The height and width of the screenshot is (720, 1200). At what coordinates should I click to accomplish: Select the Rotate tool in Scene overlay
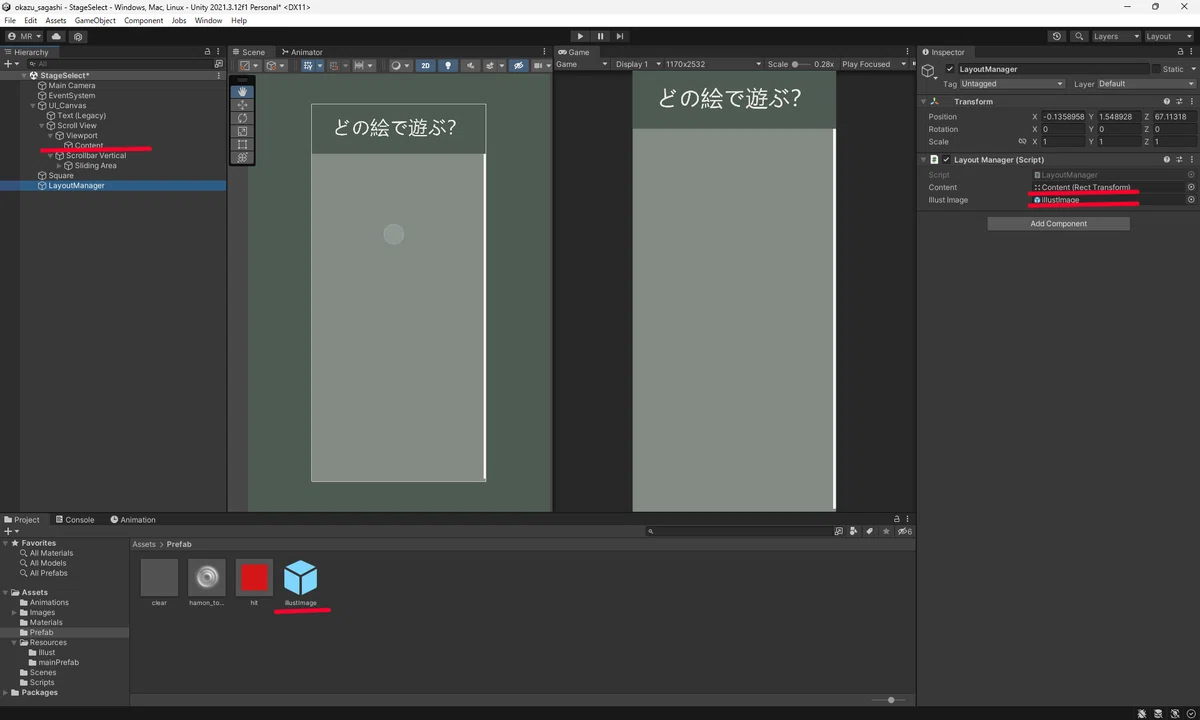(x=242, y=118)
